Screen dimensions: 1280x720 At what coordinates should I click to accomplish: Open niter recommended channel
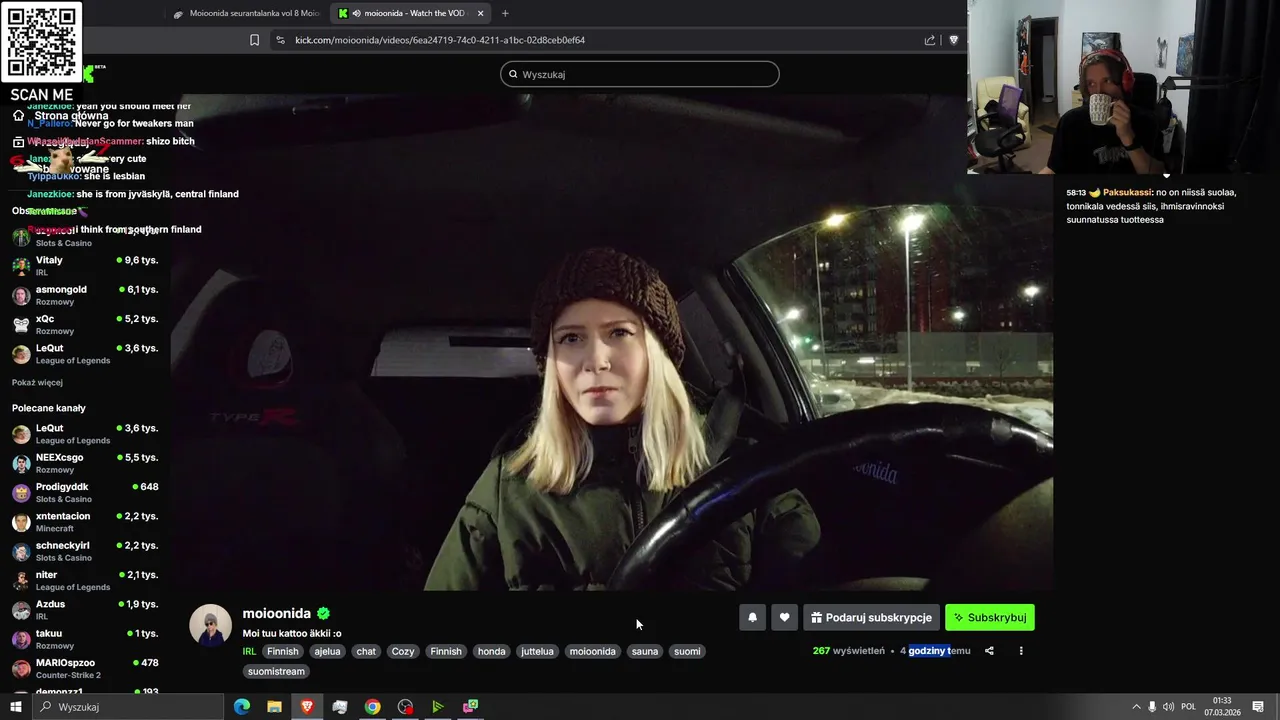(85, 580)
